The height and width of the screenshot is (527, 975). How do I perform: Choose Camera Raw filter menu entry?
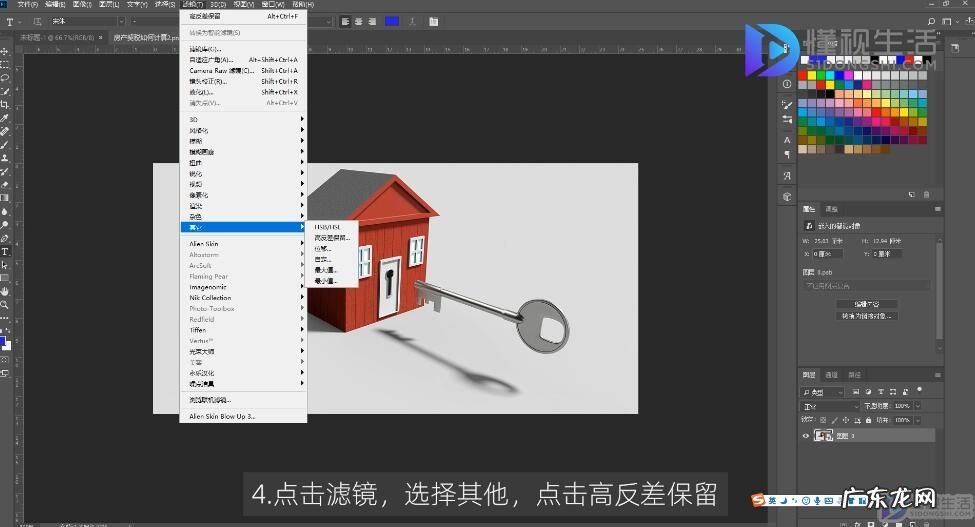[x=243, y=70]
